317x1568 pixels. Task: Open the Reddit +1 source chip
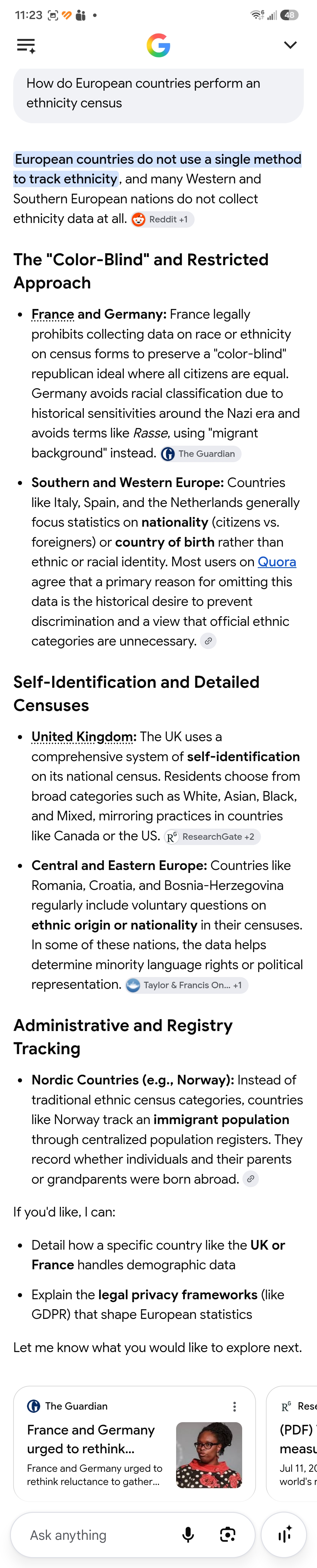[x=162, y=220]
